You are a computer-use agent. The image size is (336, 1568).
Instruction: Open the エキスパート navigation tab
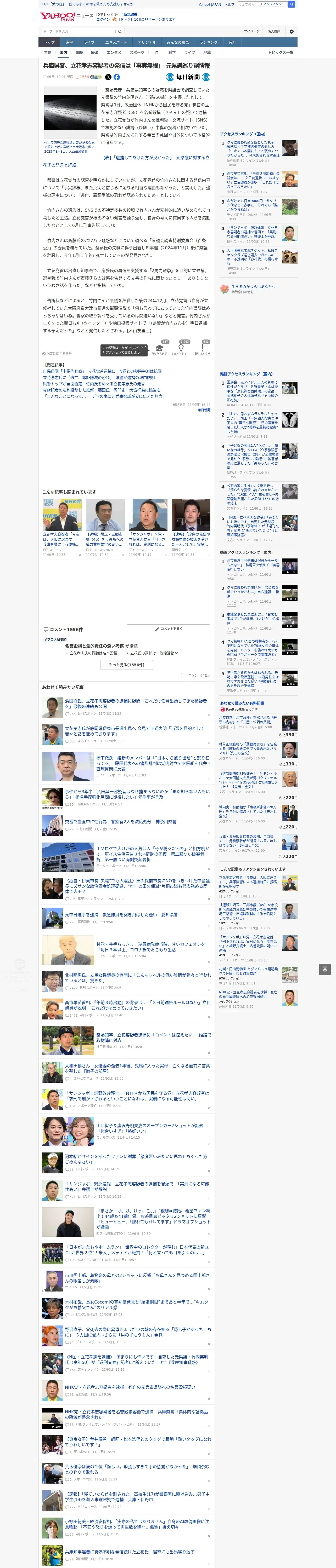click(x=116, y=43)
